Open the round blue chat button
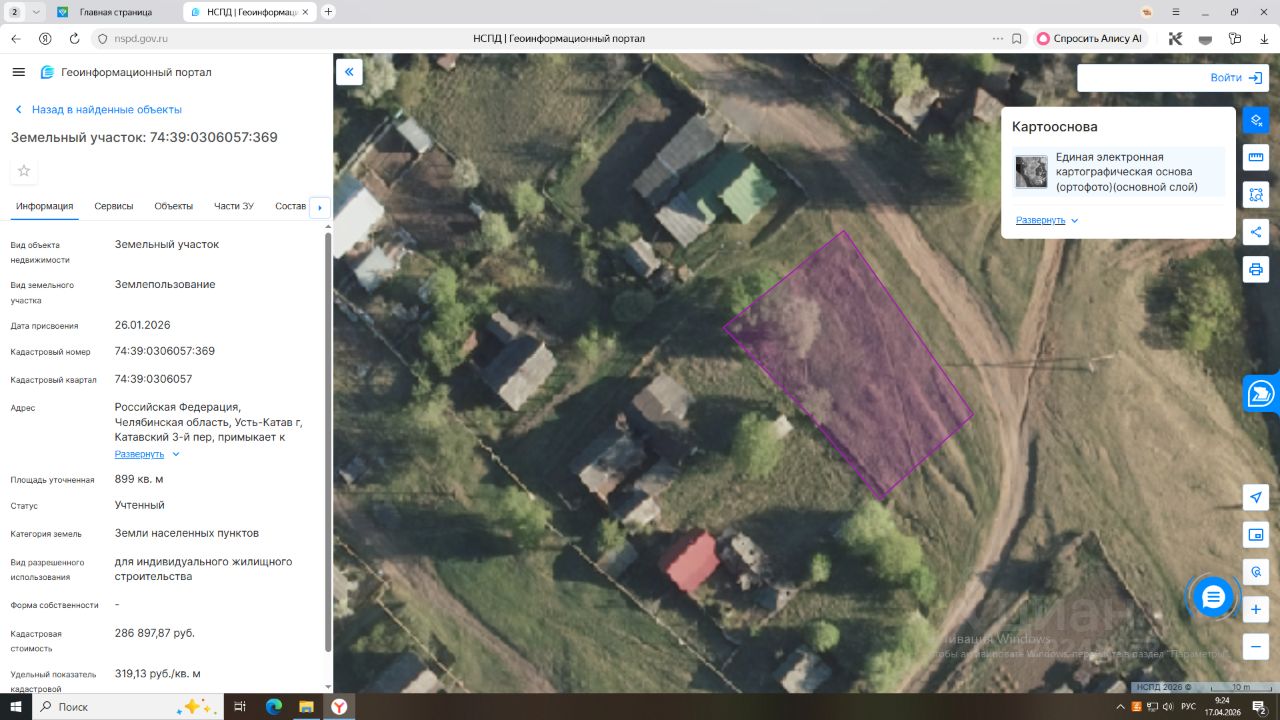Screen dimensions: 1280x720 click(x=1213, y=597)
